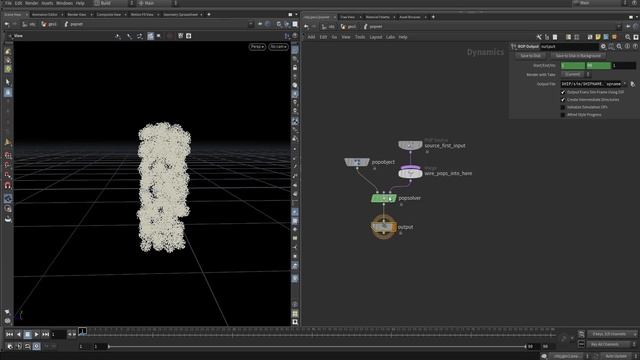Click the Start frame field in Start/End/Inc
Image resolution: width=640 pixels, height=360 pixels.
(573, 65)
